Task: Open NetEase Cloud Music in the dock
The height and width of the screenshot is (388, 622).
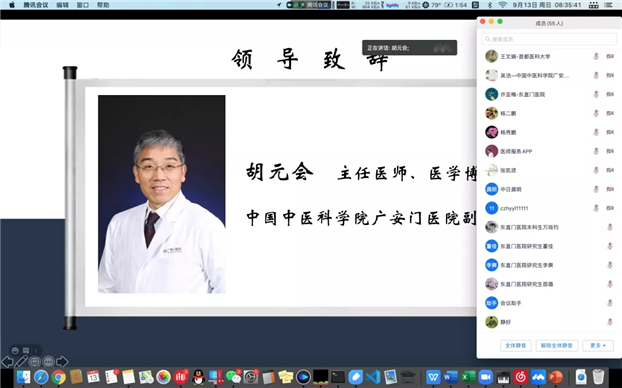Action: point(521,376)
